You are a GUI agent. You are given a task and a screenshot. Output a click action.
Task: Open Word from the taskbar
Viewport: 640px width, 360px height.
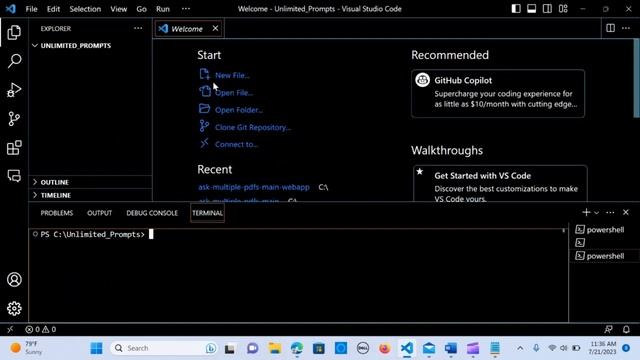(x=451, y=348)
